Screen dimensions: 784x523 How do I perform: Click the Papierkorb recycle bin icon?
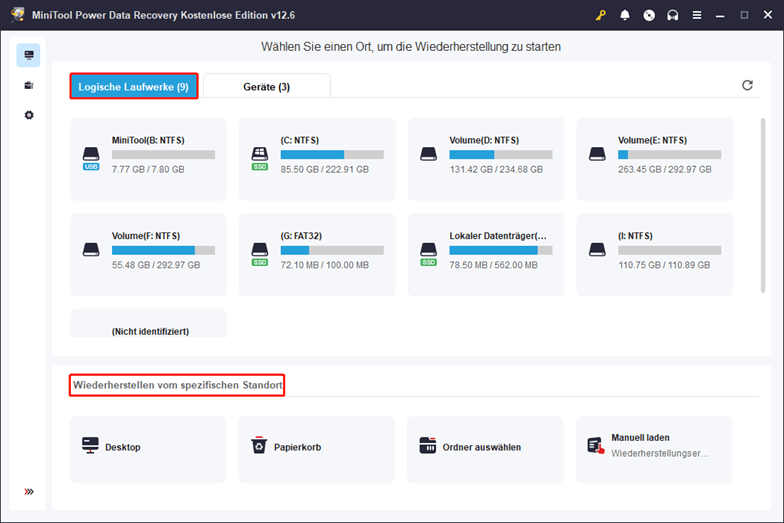259,444
